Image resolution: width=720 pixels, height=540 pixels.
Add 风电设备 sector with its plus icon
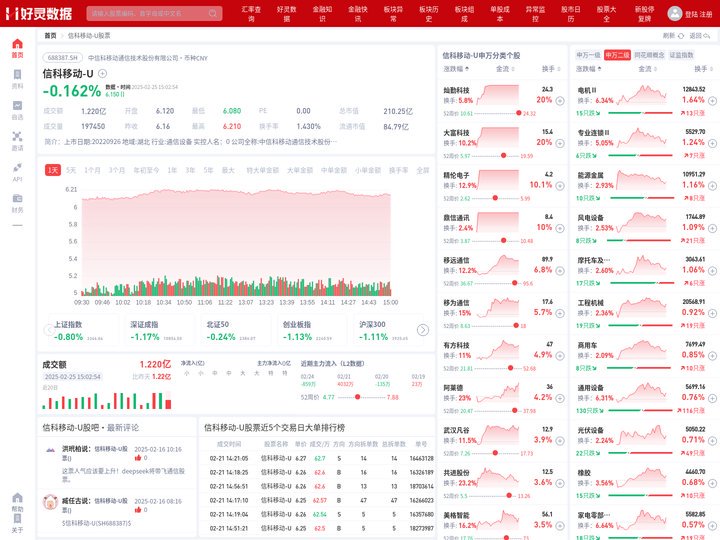pyautogui.click(x=712, y=228)
